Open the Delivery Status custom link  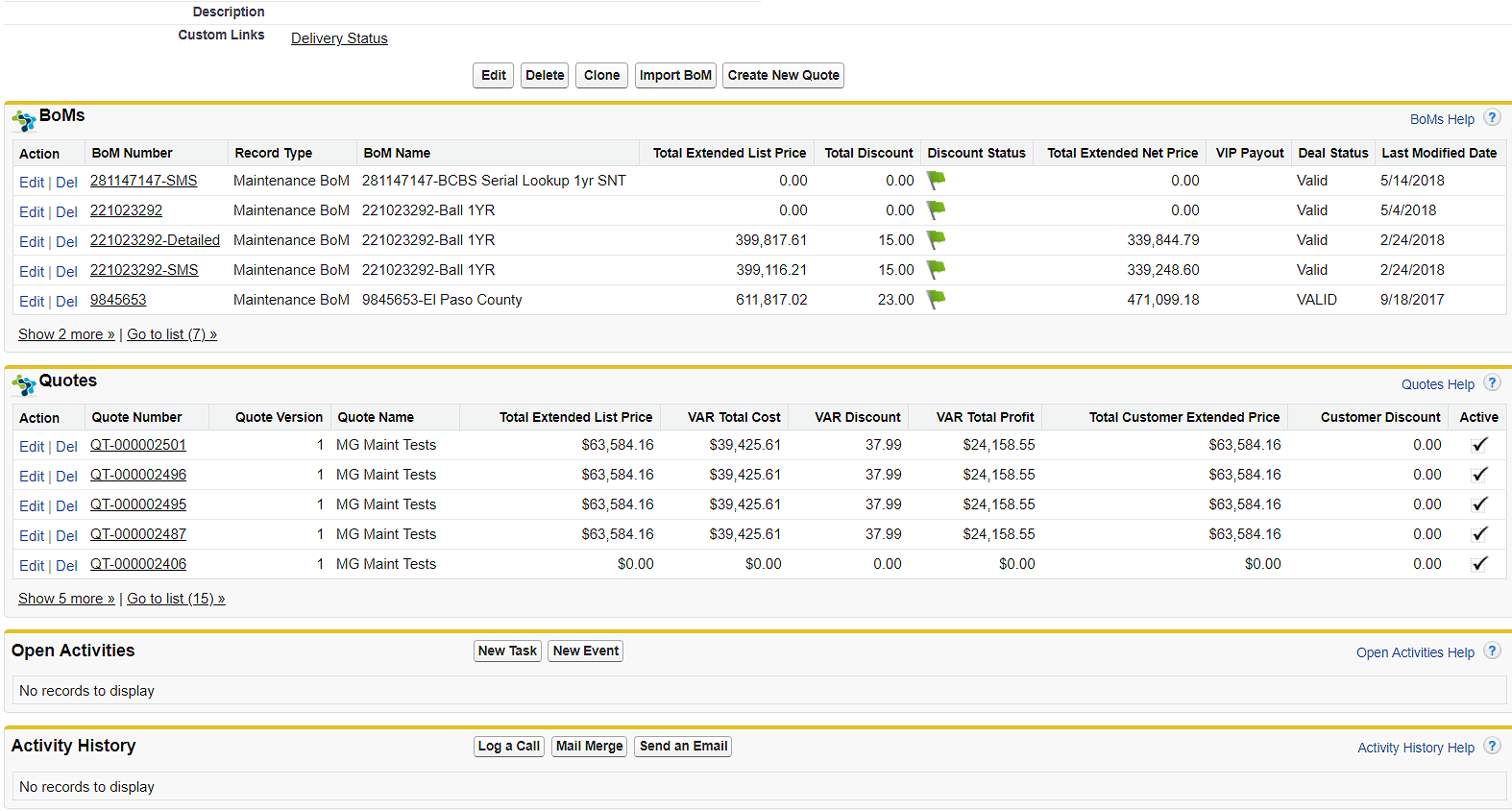coord(339,38)
